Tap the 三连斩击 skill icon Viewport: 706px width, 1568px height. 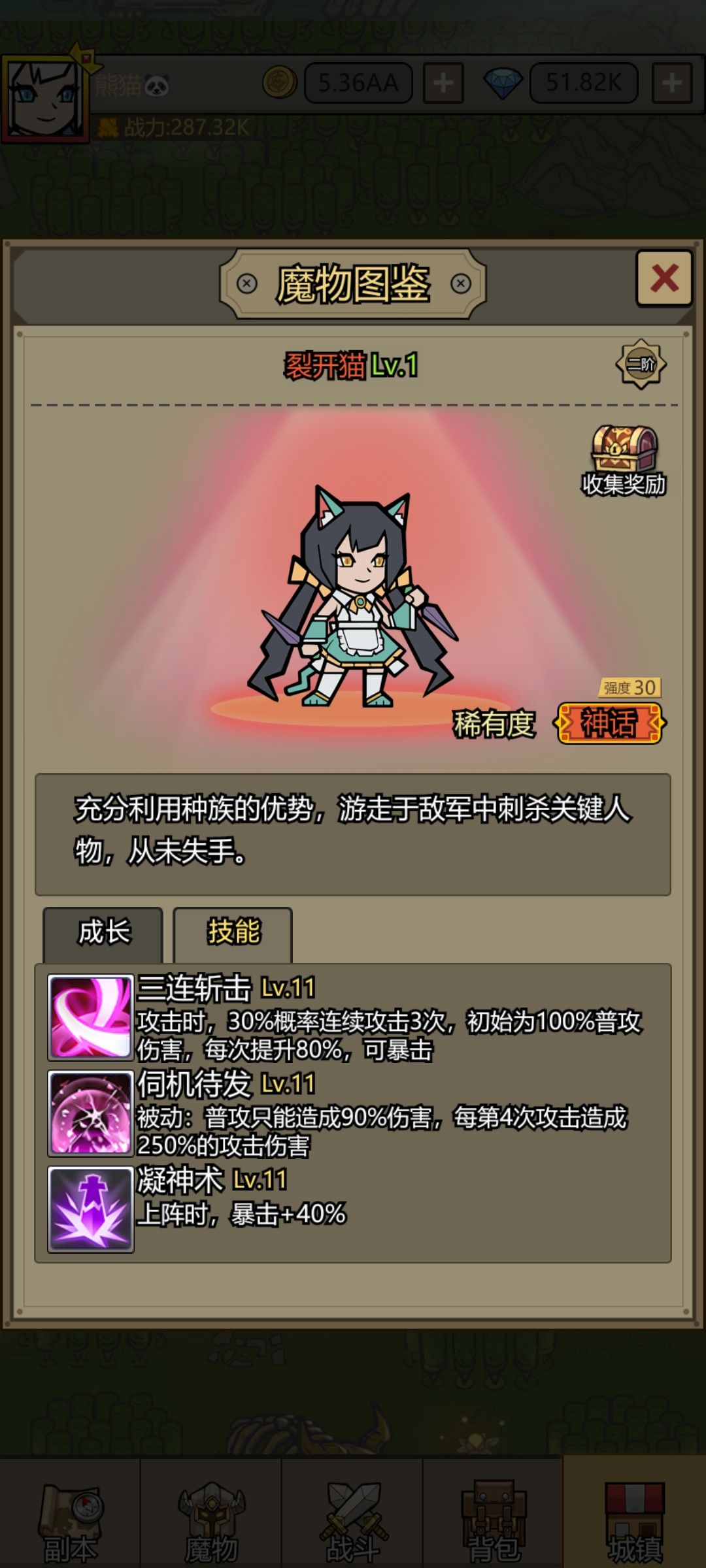pos(91,1017)
